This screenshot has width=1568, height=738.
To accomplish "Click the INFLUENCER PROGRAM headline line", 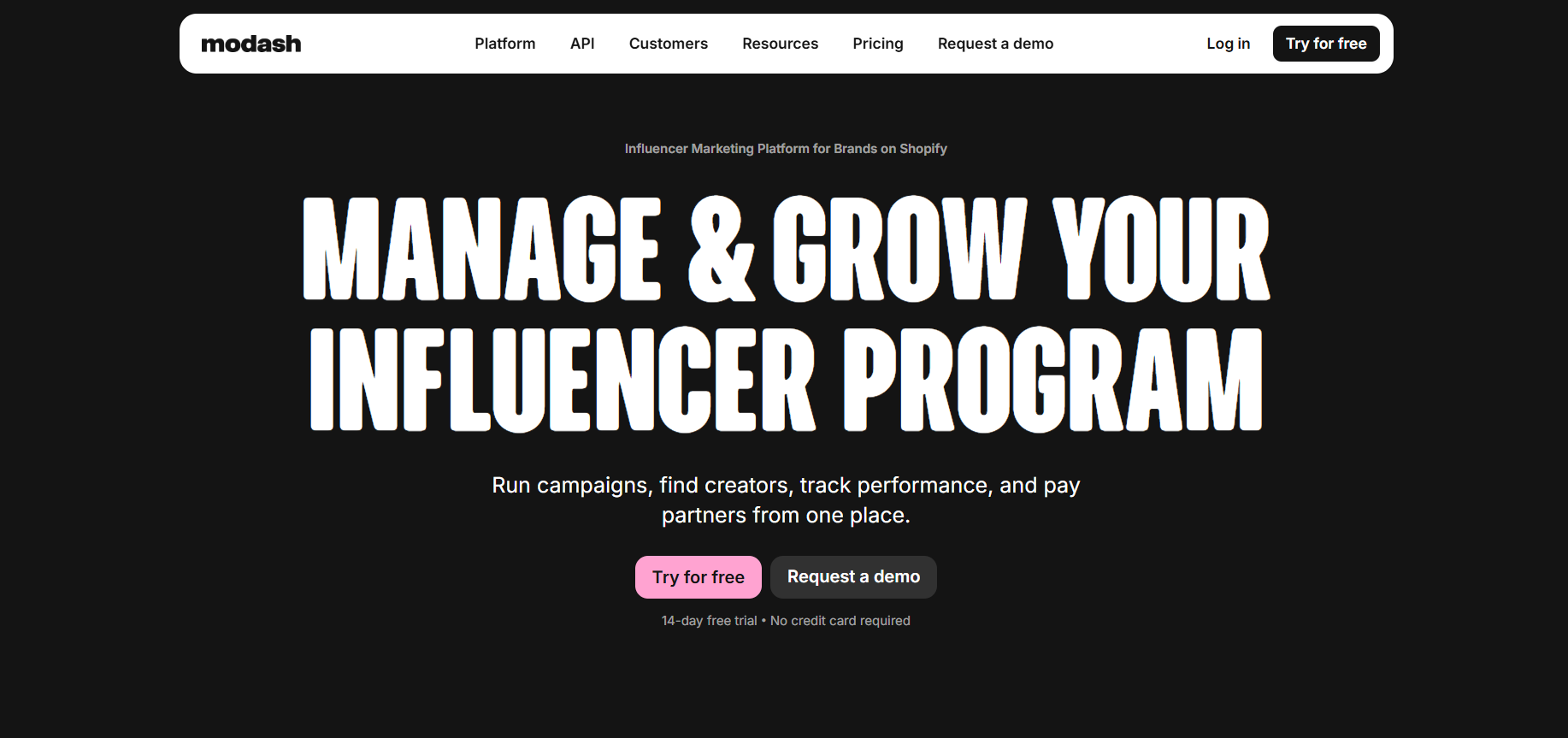I will pyautogui.click(x=786, y=380).
